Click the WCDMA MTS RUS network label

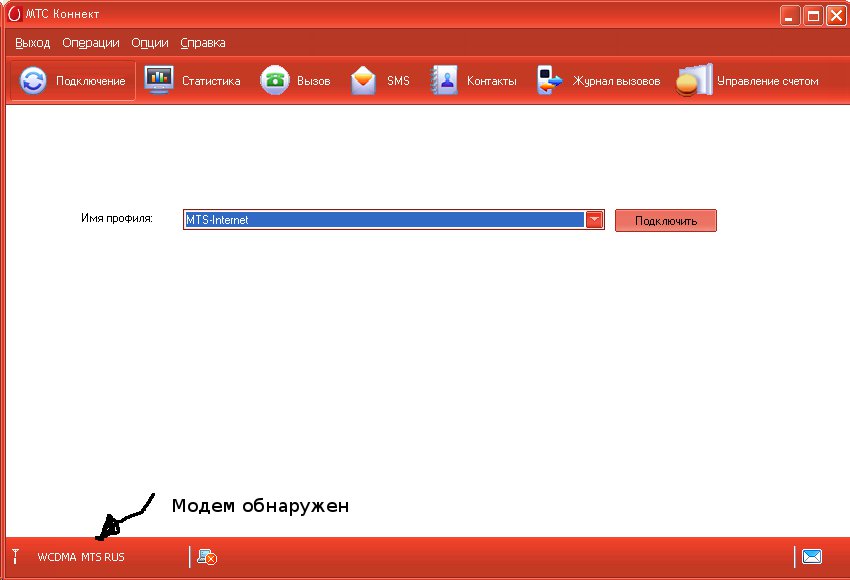(81, 557)
